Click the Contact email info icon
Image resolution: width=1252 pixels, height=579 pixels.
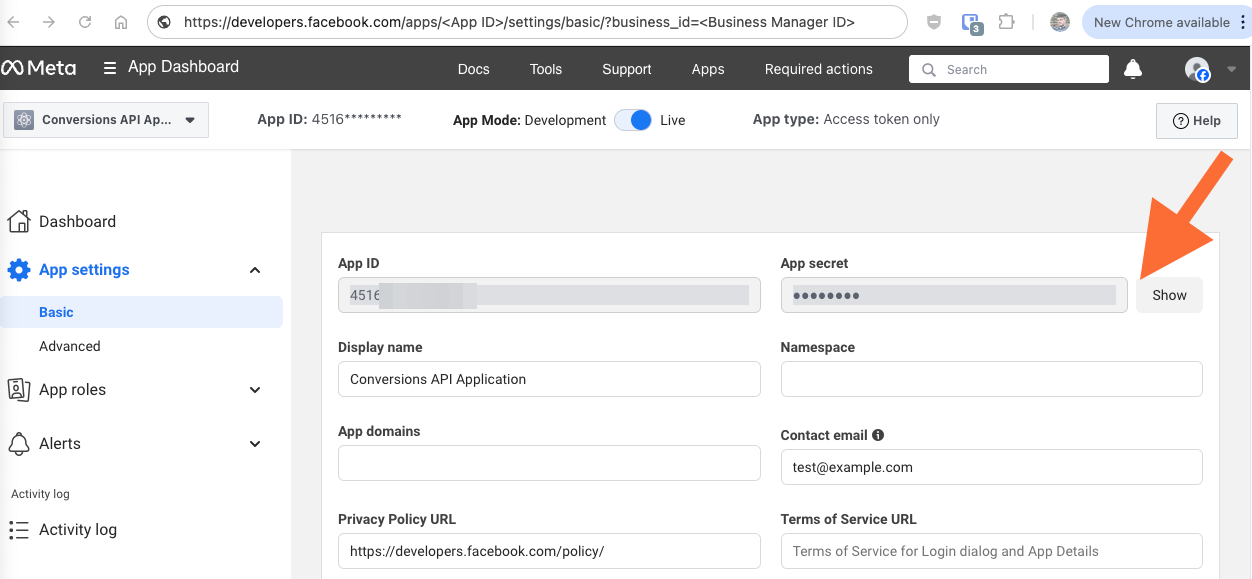(878, 435)
